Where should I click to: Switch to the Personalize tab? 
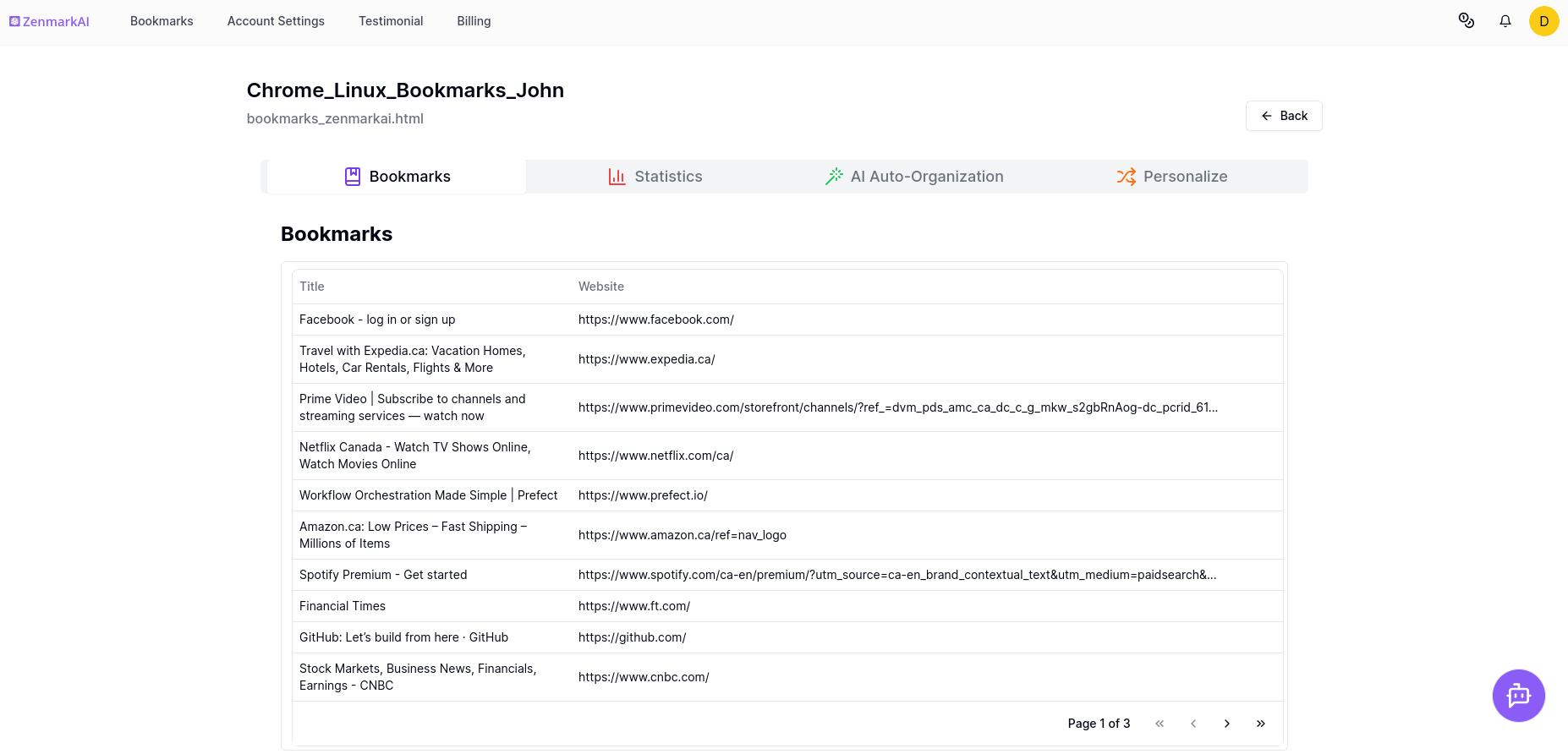coord(1172,177)
